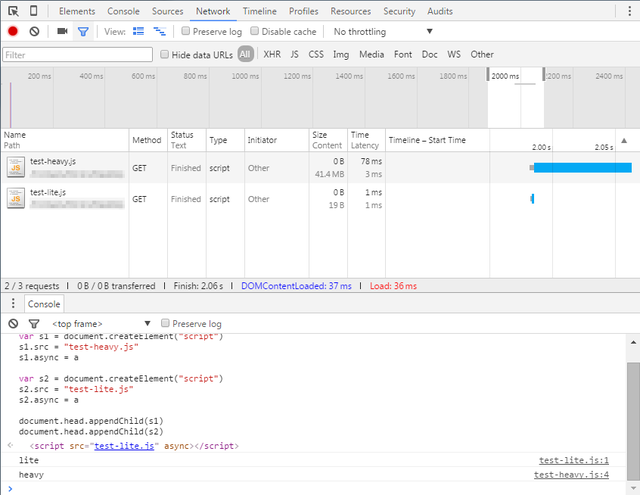Click JS file icon for test-heavy.js

16,167
